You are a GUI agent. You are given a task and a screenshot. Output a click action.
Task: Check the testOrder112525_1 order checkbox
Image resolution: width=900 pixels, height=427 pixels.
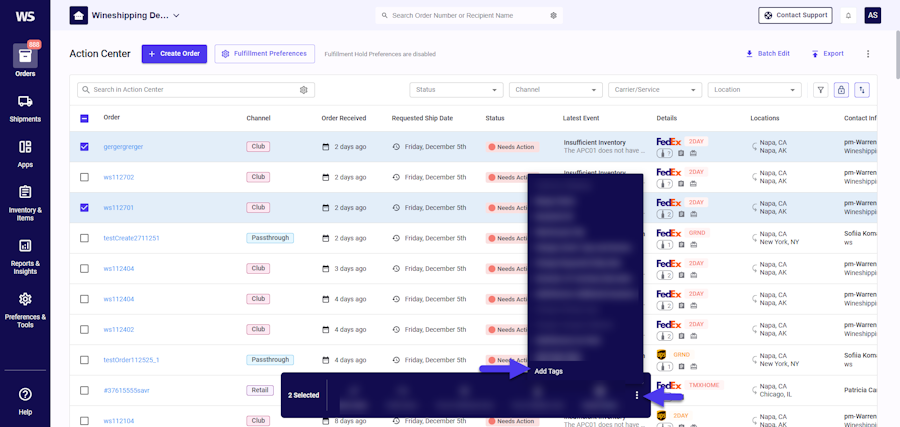point(84,360)
